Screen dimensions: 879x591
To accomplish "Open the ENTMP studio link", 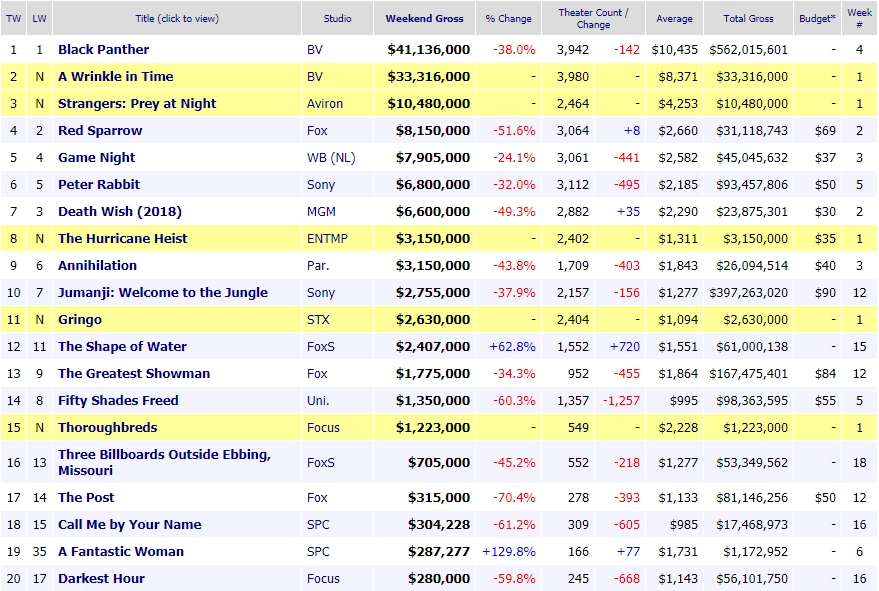I will [327, 238].
